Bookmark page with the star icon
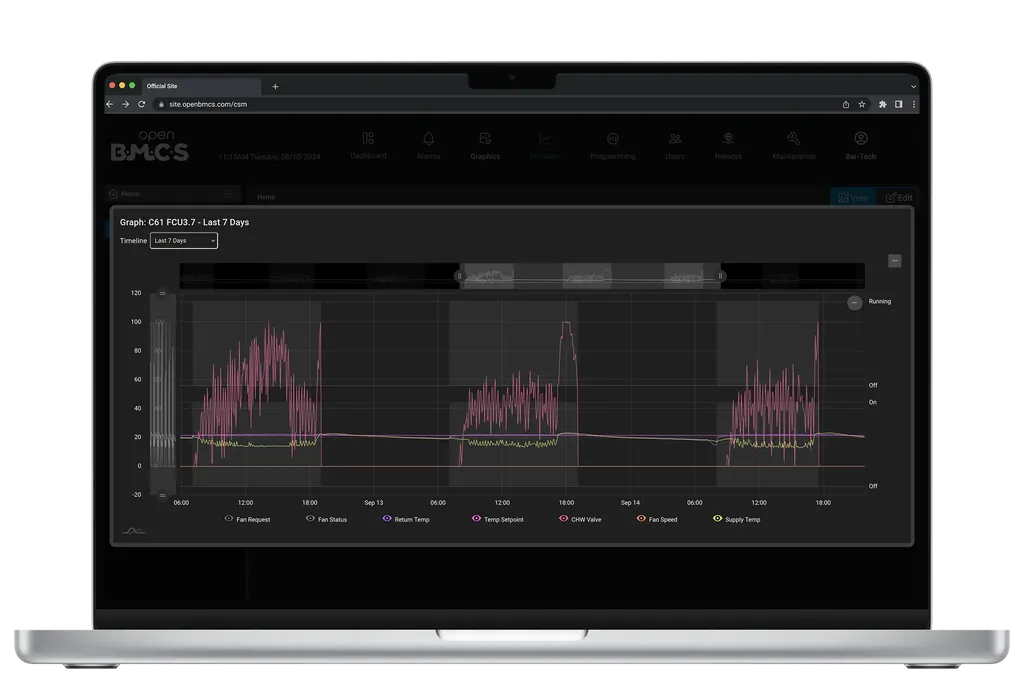The image size is (1024, 675). 862,104
